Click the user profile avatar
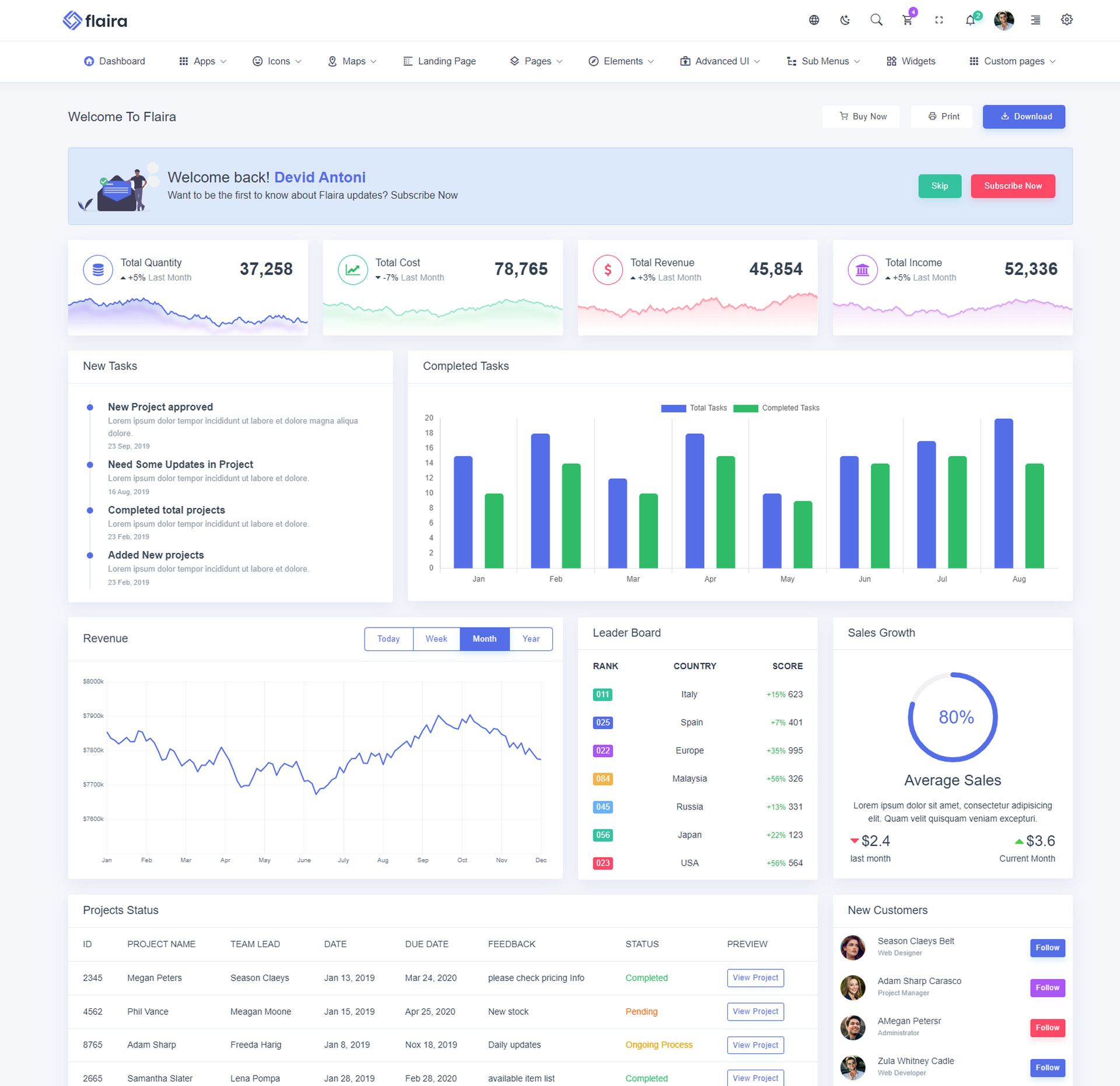The image size is (1120, 1086). tap(1003, 20)
